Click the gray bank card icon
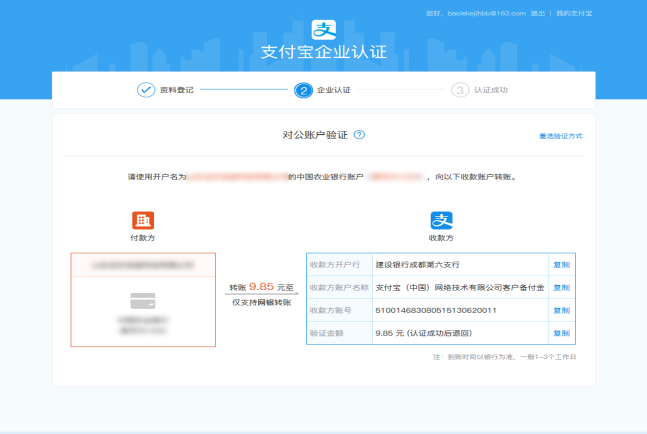This screenshot has height=434, width=647. click(x=143, y=301)
